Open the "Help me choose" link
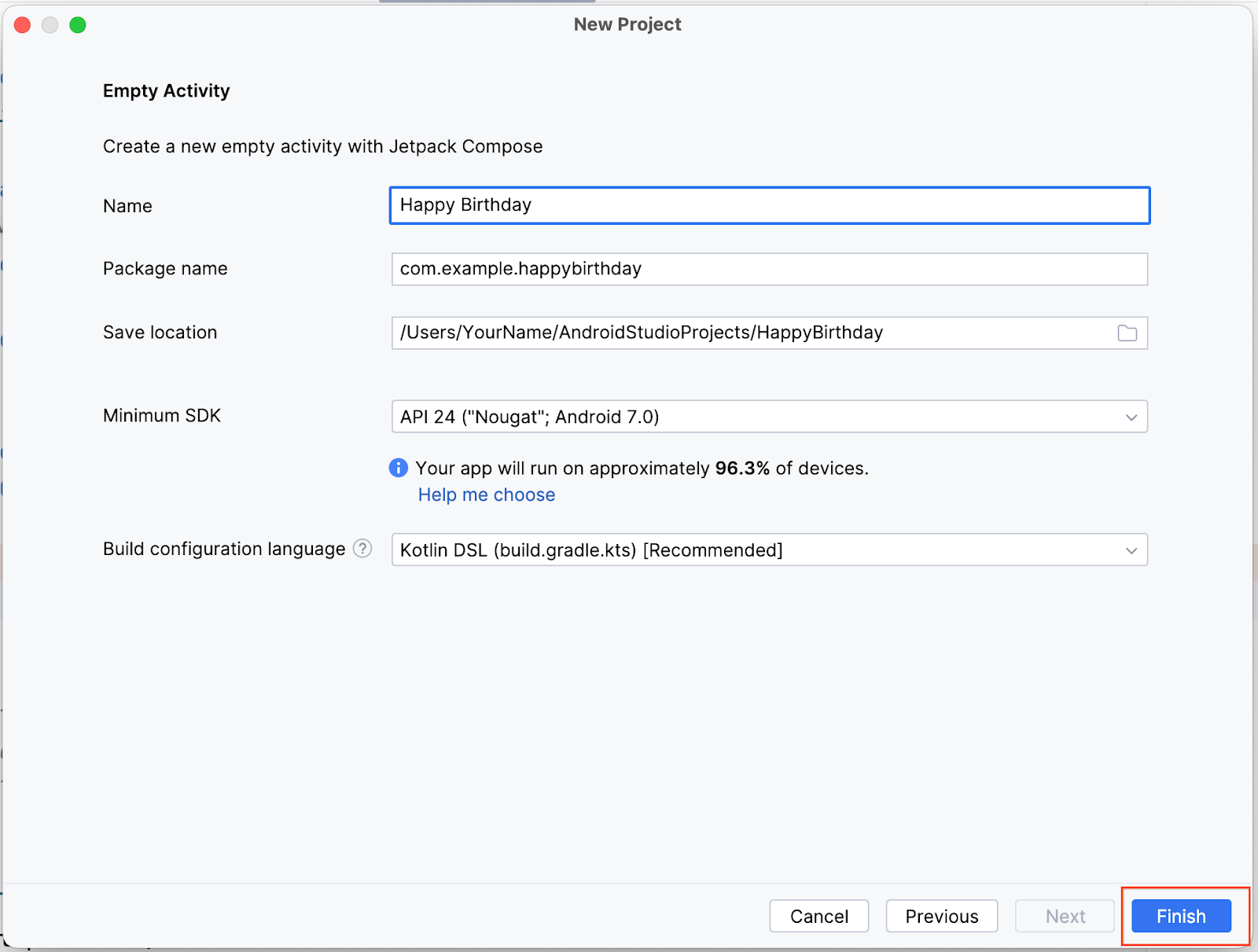Screen dimensions: 1258x952 click(x=486, y=495)
